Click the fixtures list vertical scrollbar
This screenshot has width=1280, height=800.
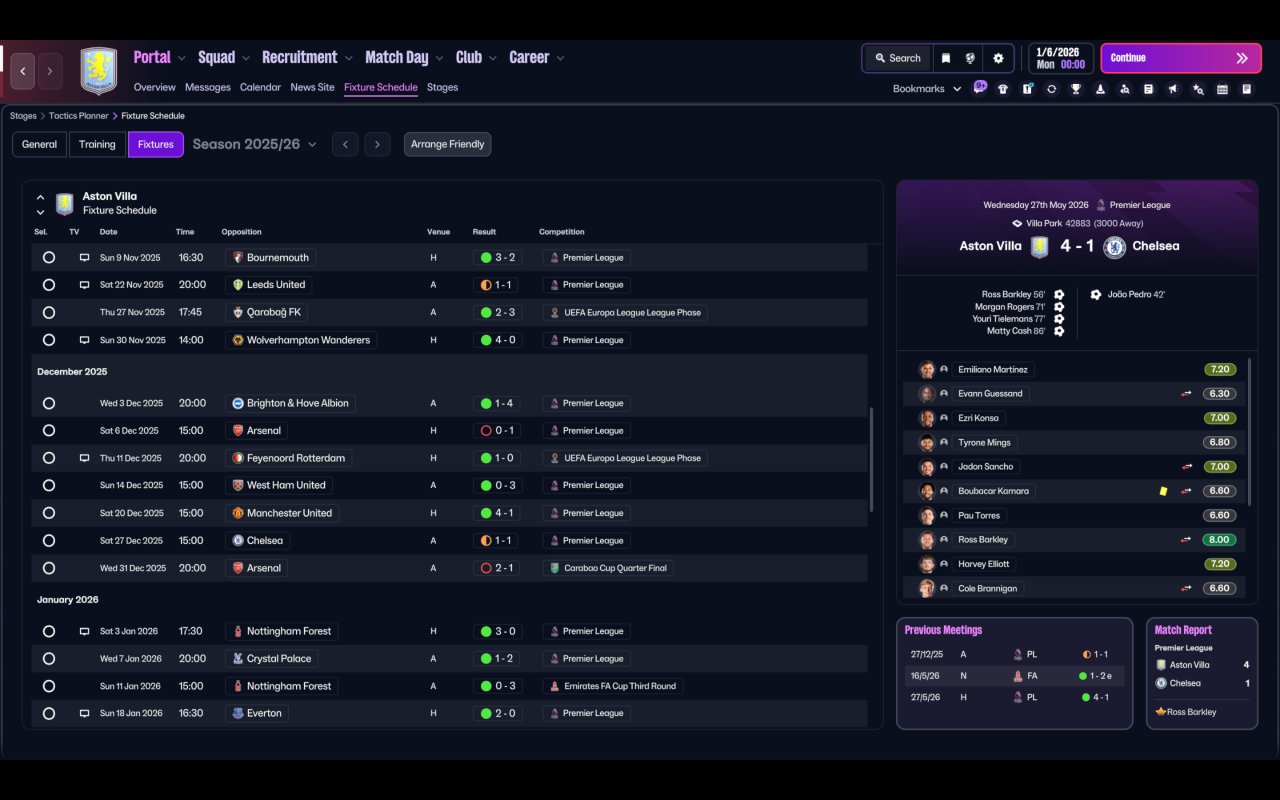[871, 460]
